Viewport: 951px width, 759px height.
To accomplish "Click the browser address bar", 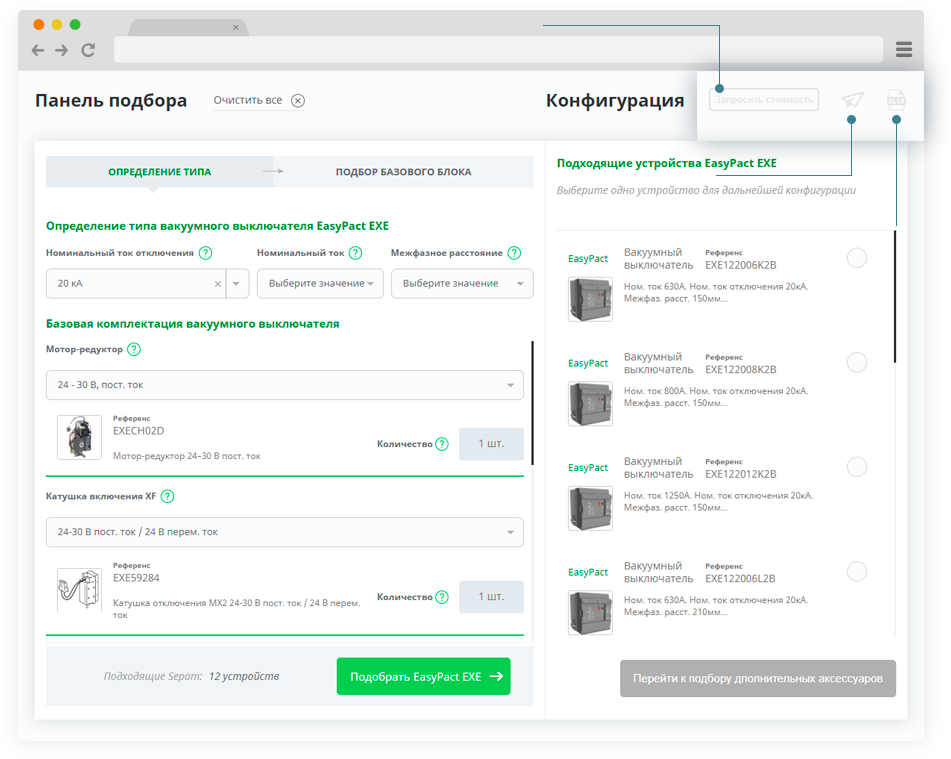I will pos(498,49).
